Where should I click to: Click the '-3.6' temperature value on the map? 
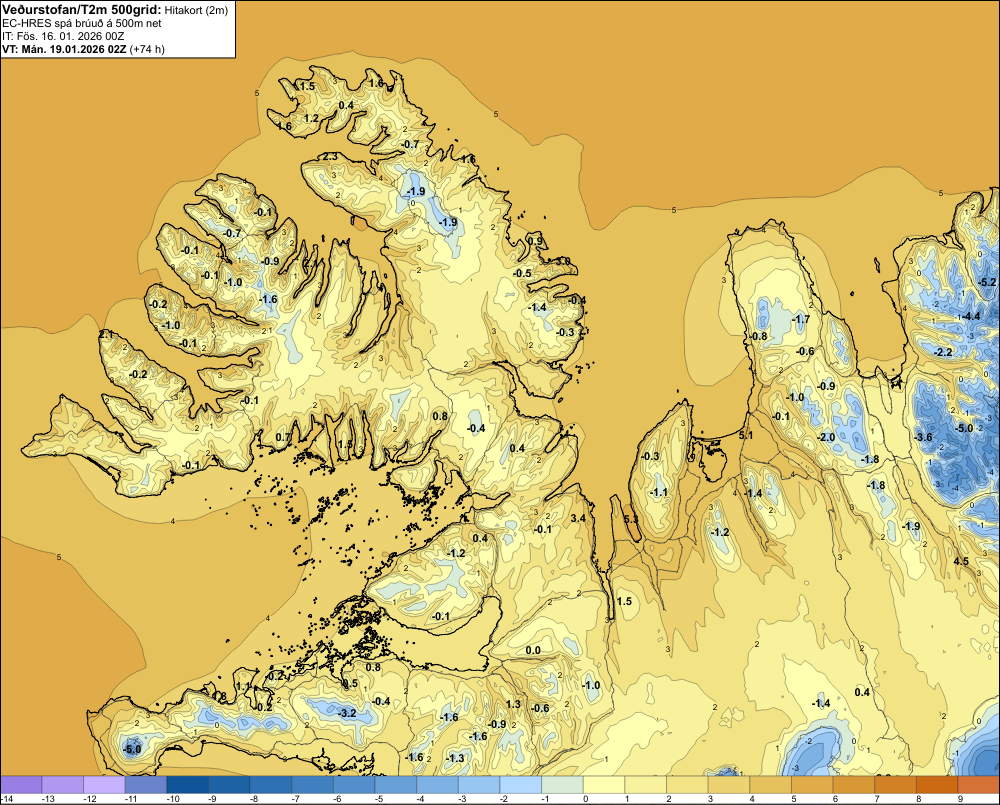point(923,437)
